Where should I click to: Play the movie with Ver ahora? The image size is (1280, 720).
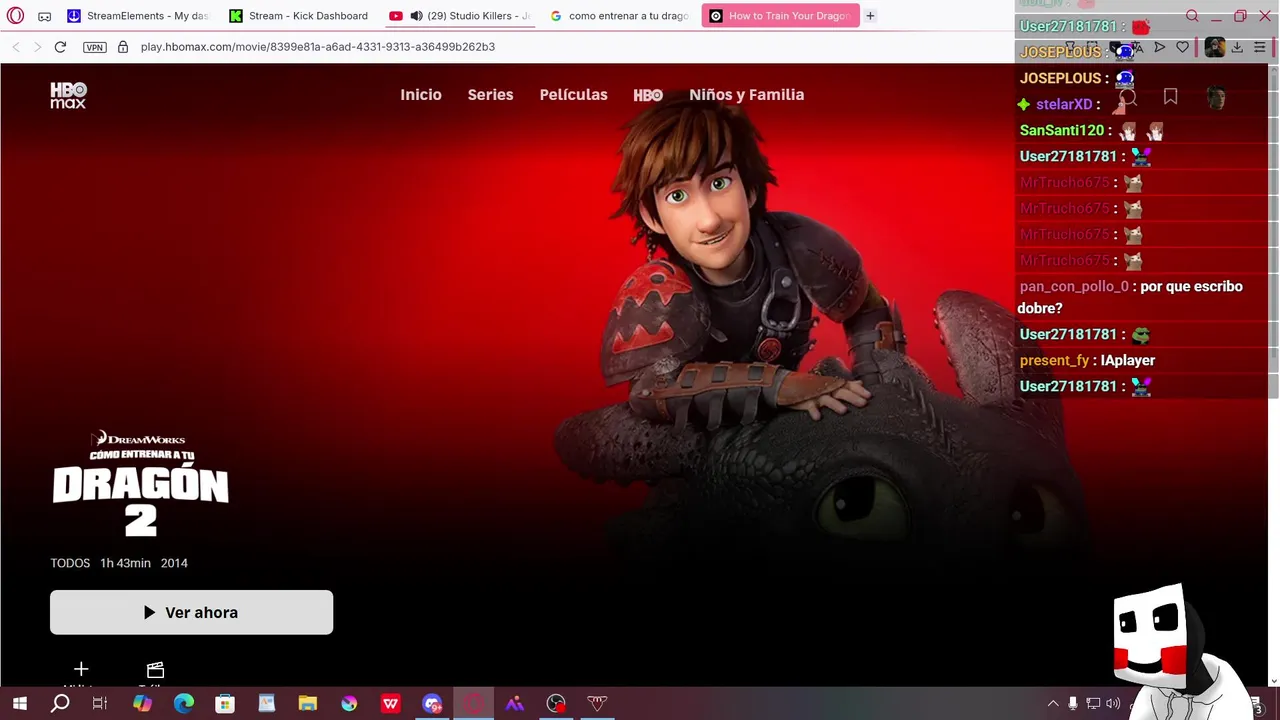pyautogui.click(x=191, y=612)
